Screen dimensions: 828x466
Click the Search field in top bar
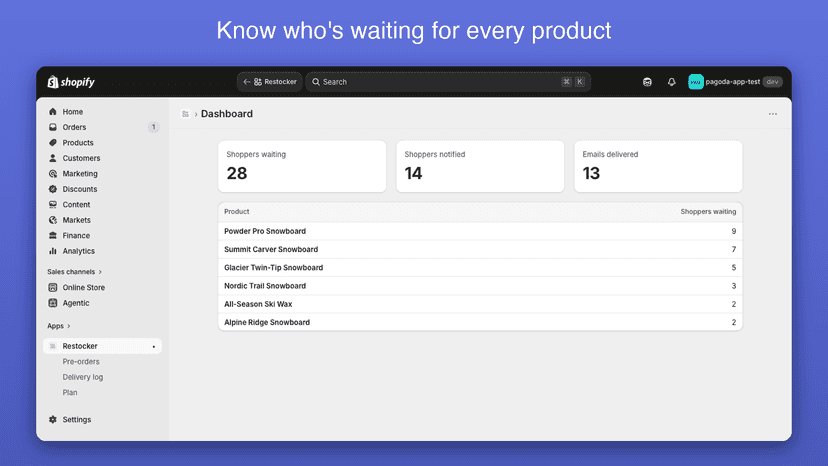448,82
